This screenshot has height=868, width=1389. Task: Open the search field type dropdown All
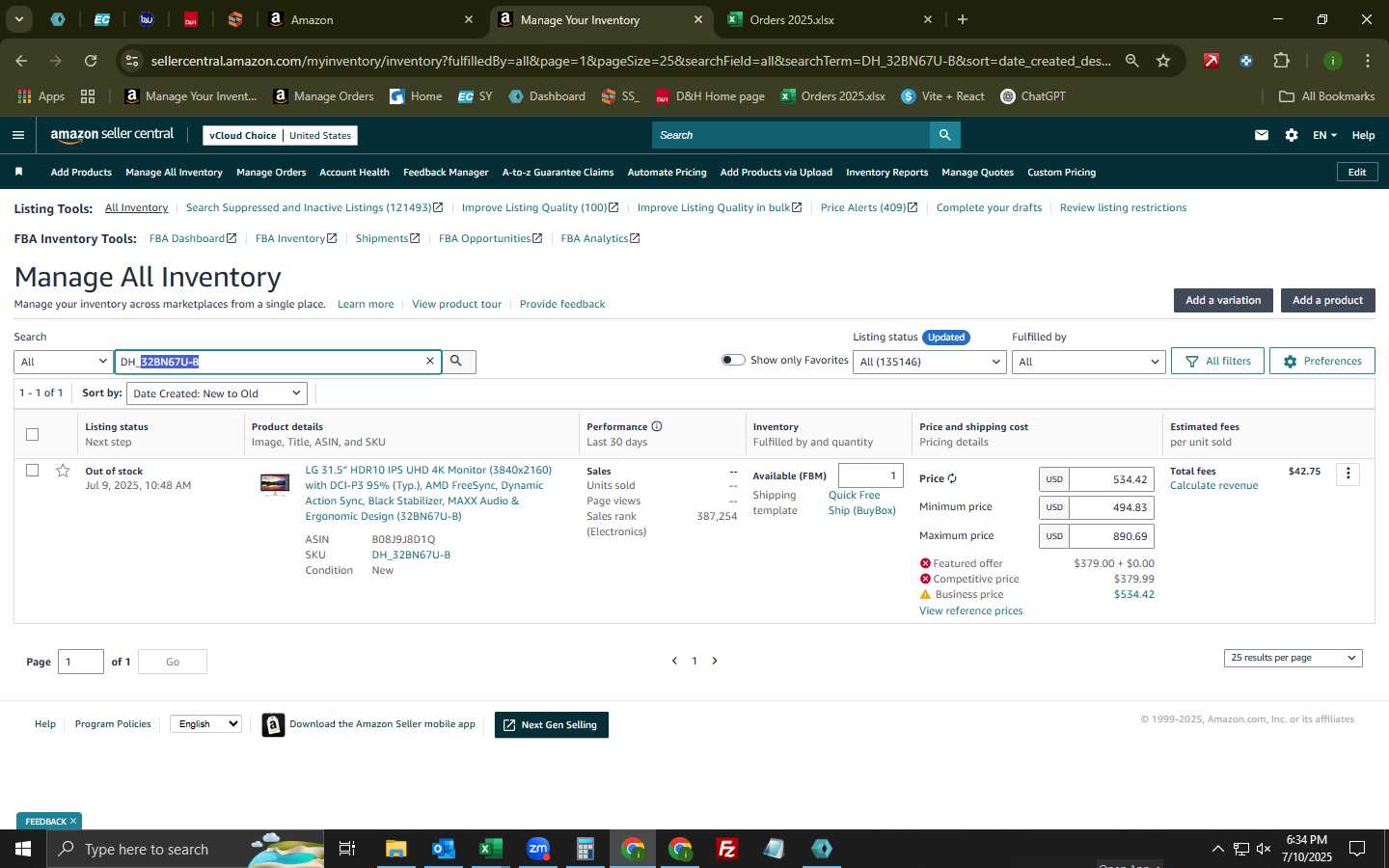(64, 362)
